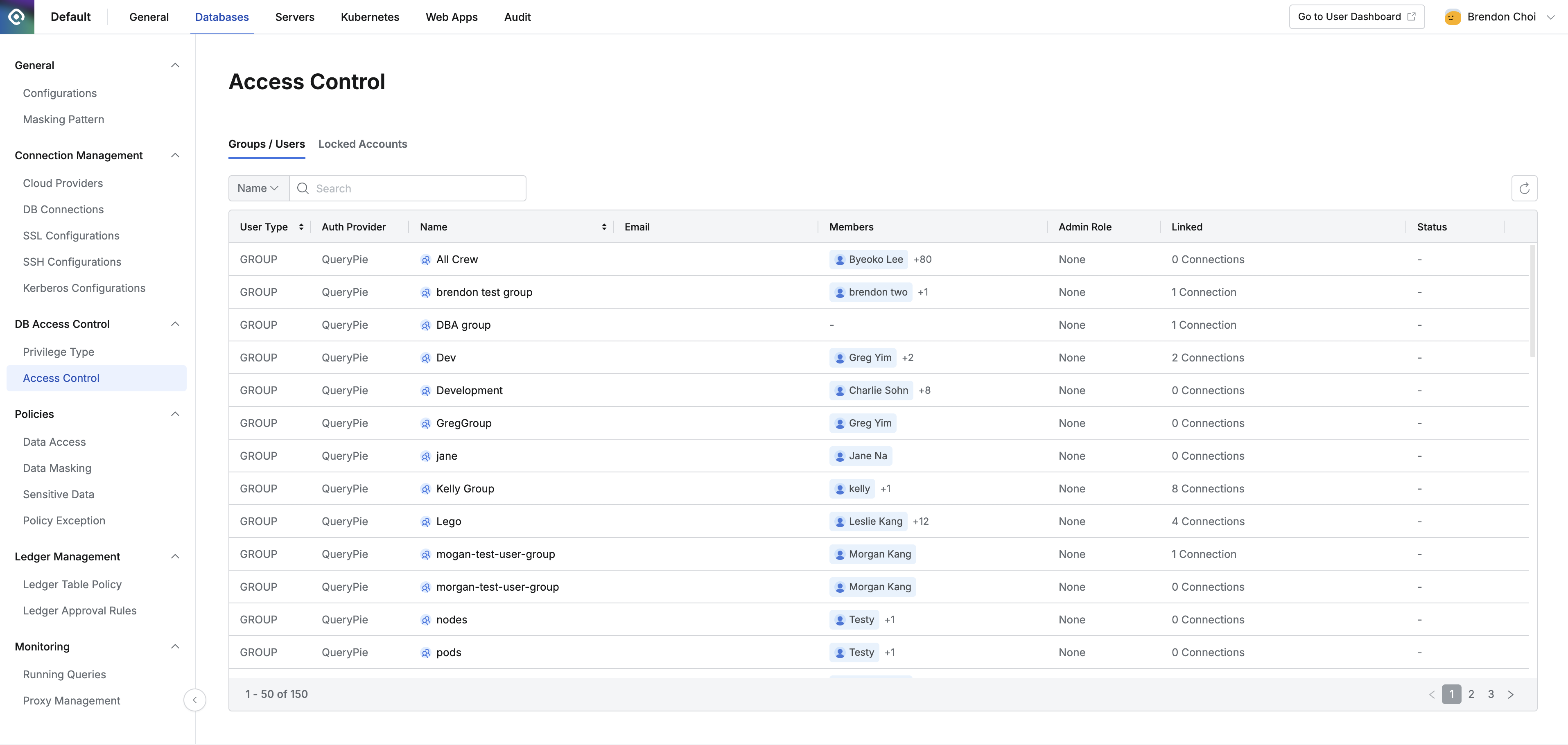
Task: Open the Name search filter dropdown
Action: pyautogui.click(x=258, y=189)
